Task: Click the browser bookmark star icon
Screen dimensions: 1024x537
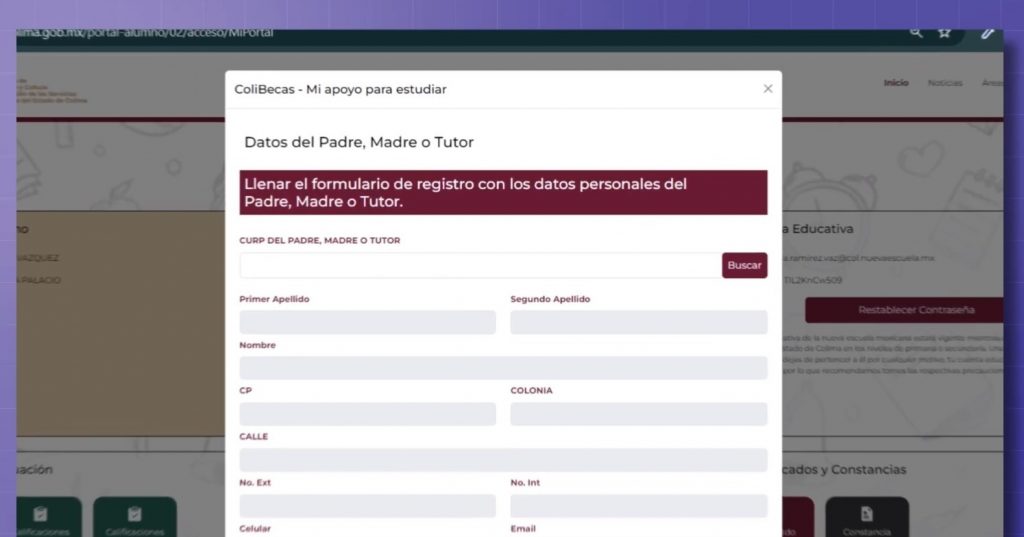Action: 944,33
